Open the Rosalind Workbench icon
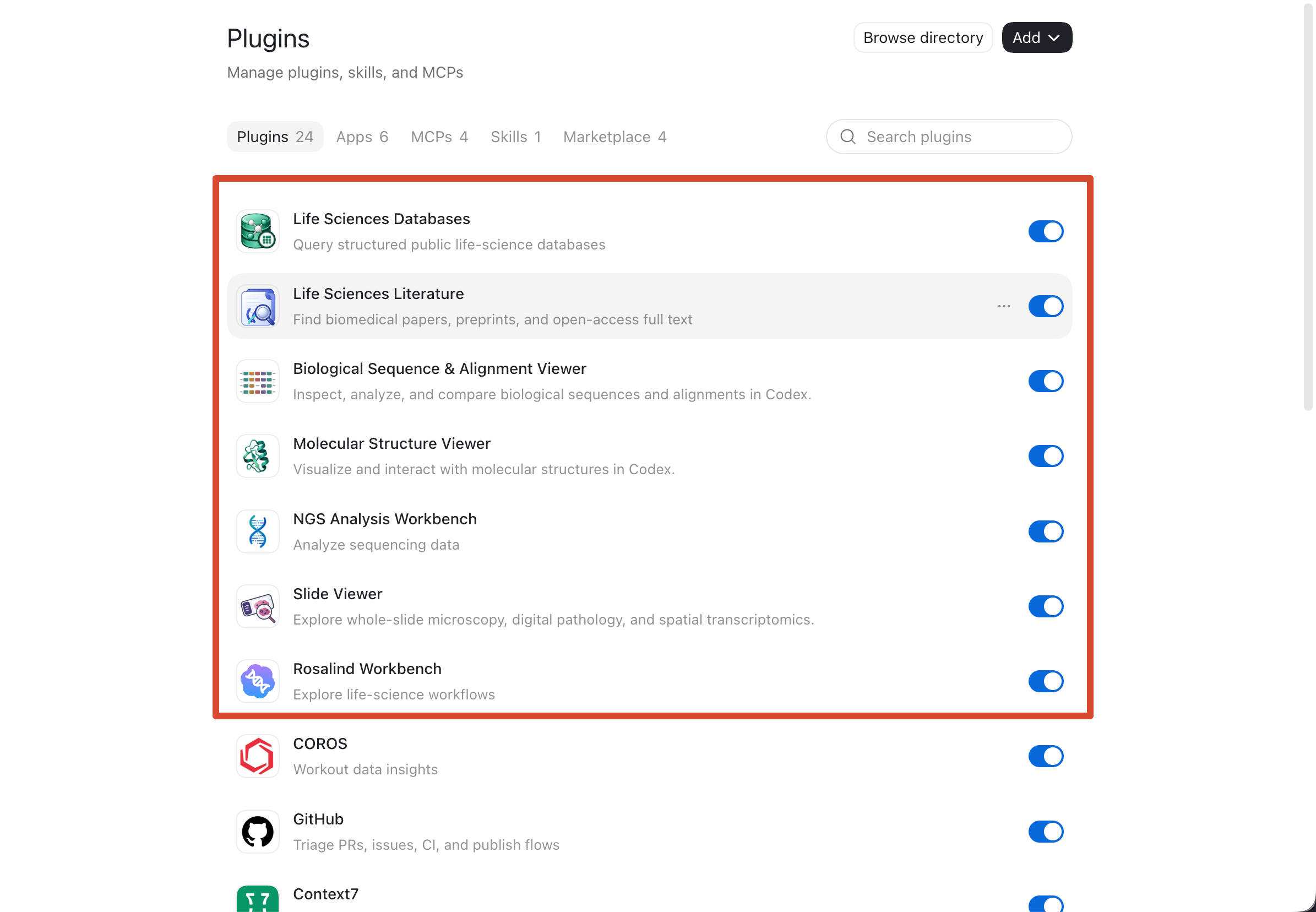This screenshot has width=1316, height=912. pos(258,681)
